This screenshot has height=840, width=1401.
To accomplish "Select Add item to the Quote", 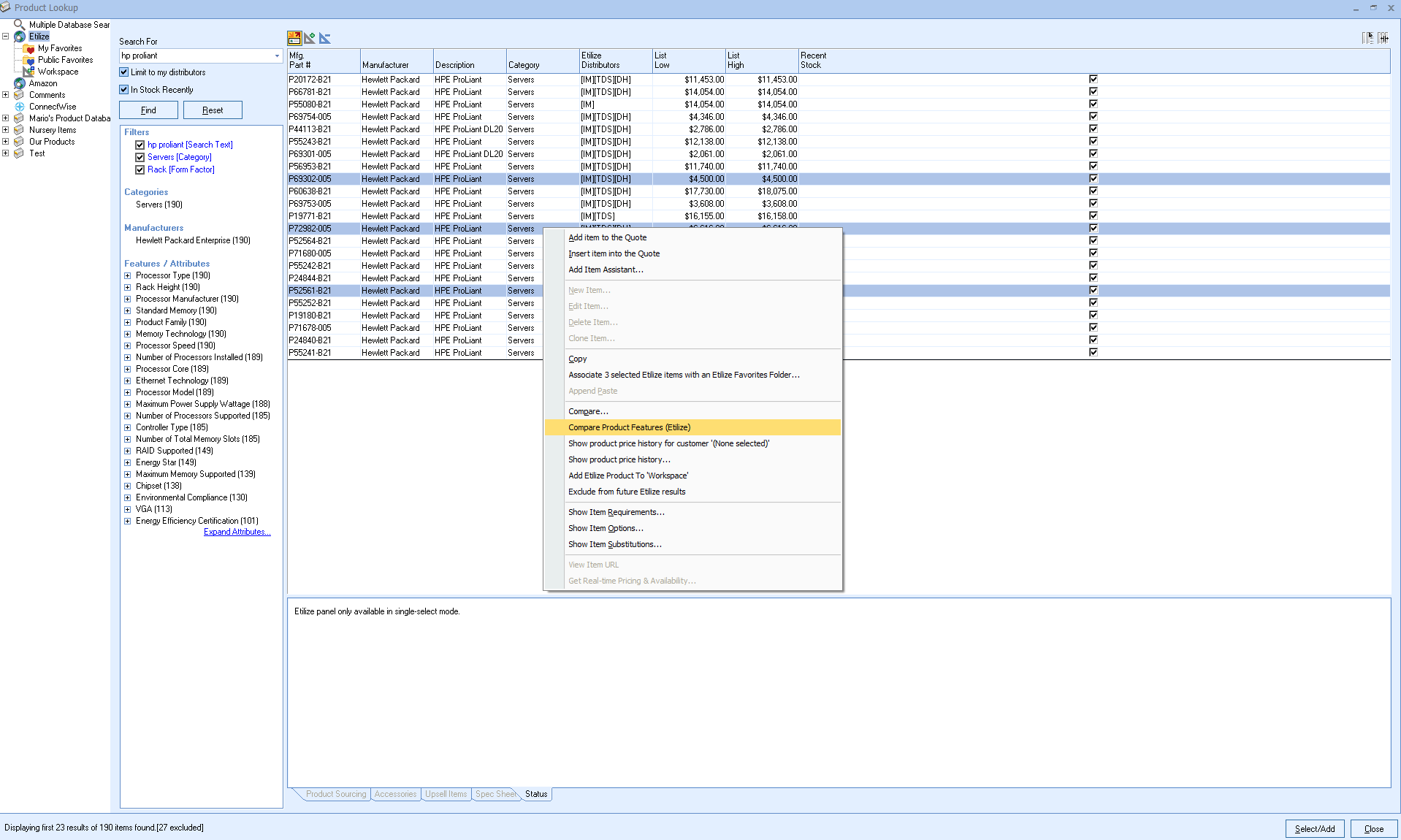I will (607, 237).
